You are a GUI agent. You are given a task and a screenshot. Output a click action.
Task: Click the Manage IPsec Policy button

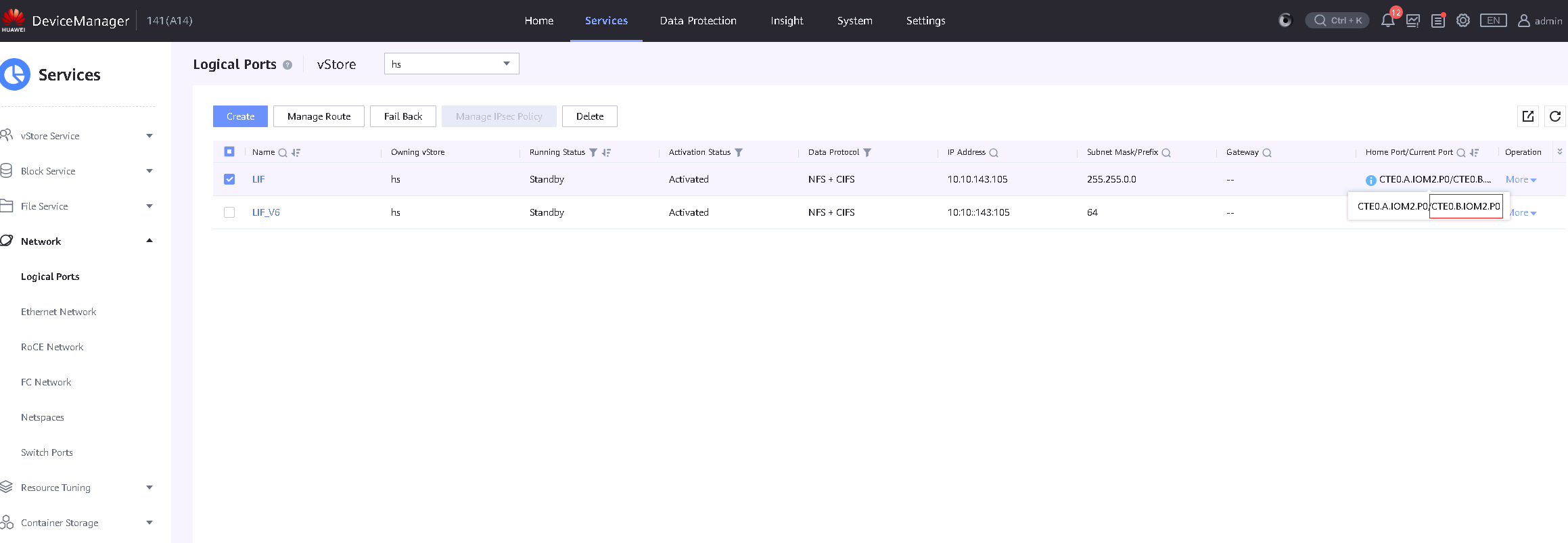pos(499,116)
